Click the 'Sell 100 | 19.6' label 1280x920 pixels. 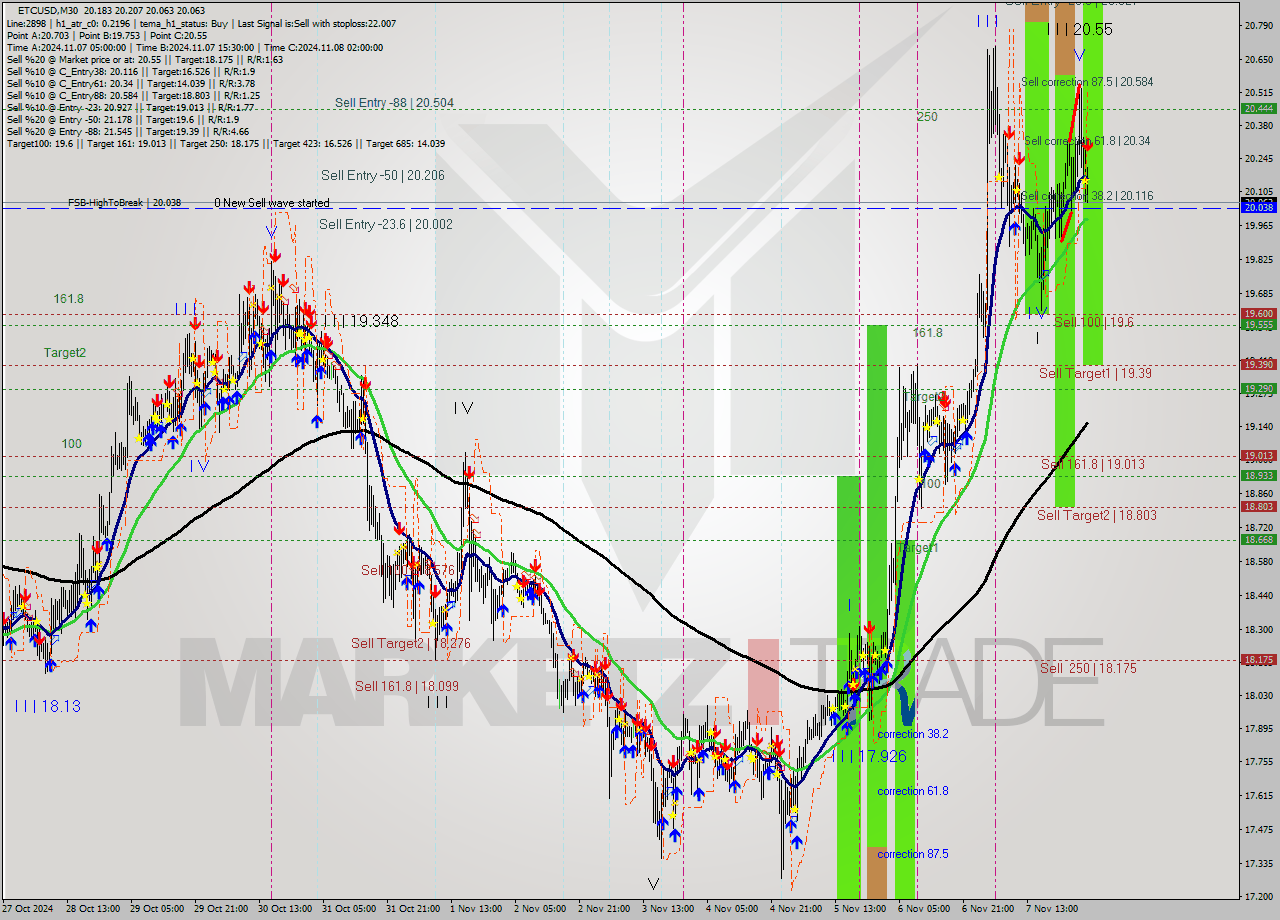point(1094,322)
